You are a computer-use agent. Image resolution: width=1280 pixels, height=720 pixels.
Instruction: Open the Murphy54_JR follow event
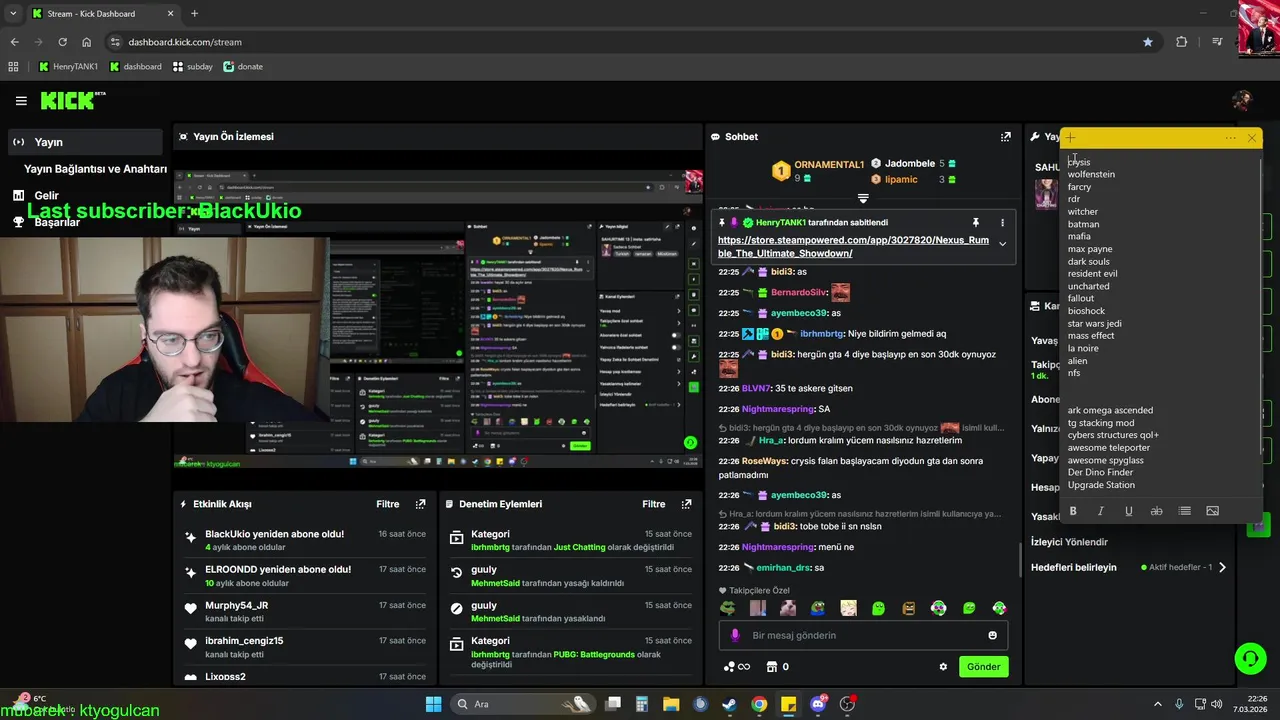tap(303, 611)
